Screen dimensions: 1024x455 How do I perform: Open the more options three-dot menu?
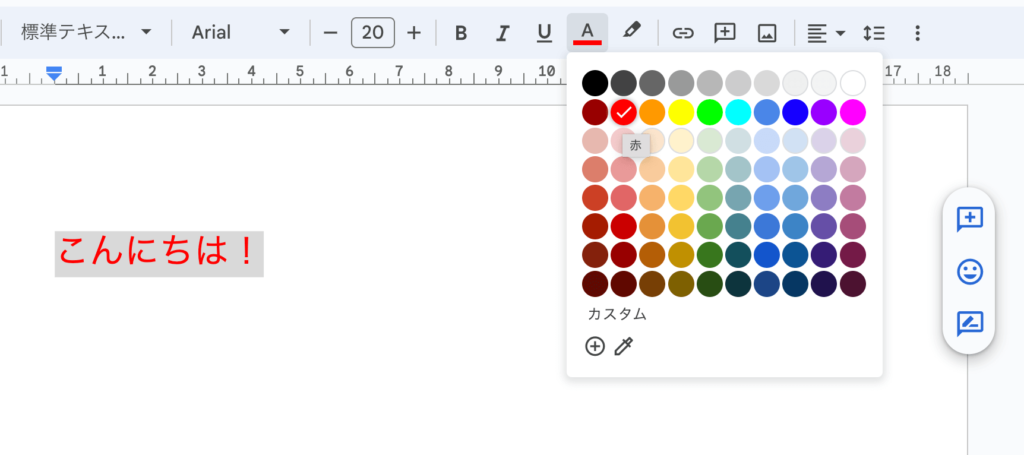[x=917, y=33]
